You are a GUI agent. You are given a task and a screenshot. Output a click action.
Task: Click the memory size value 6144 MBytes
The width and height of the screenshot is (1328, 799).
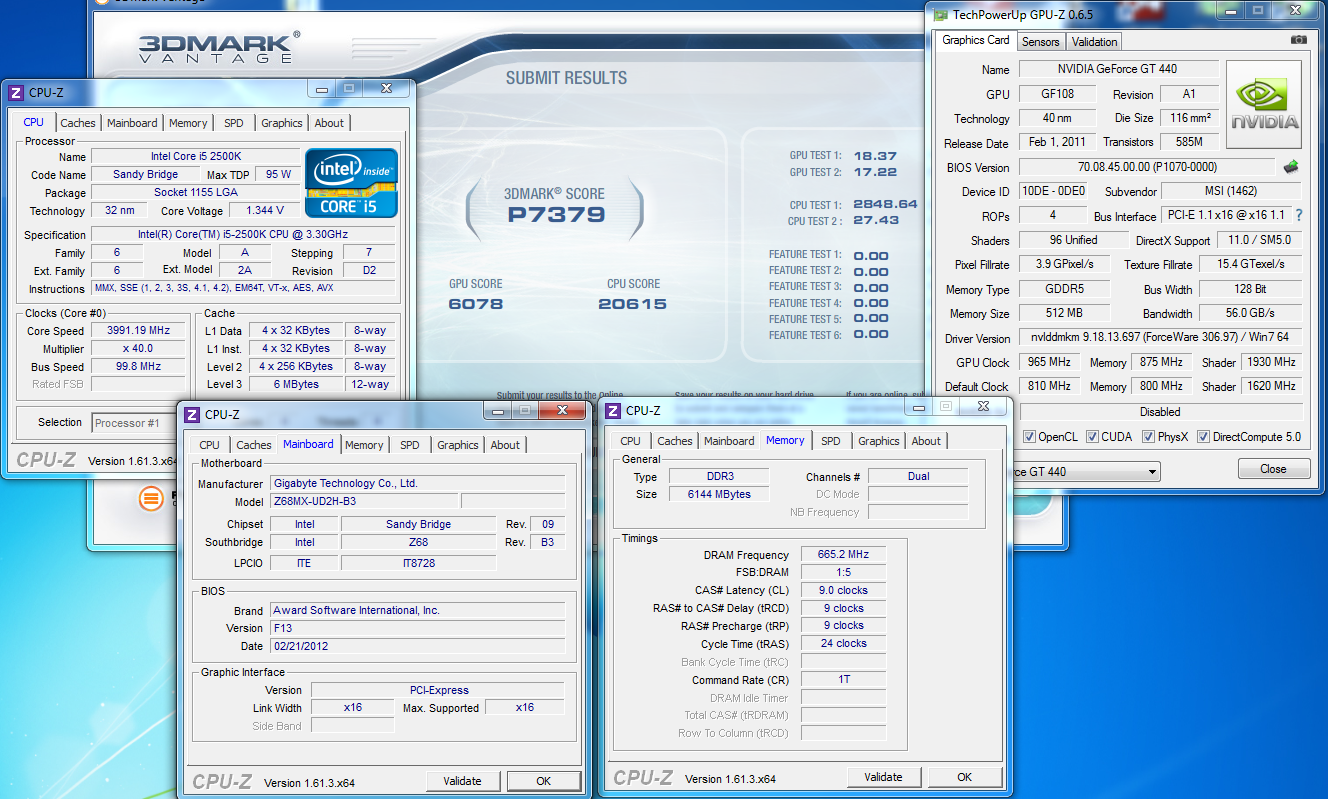[720, 494]
